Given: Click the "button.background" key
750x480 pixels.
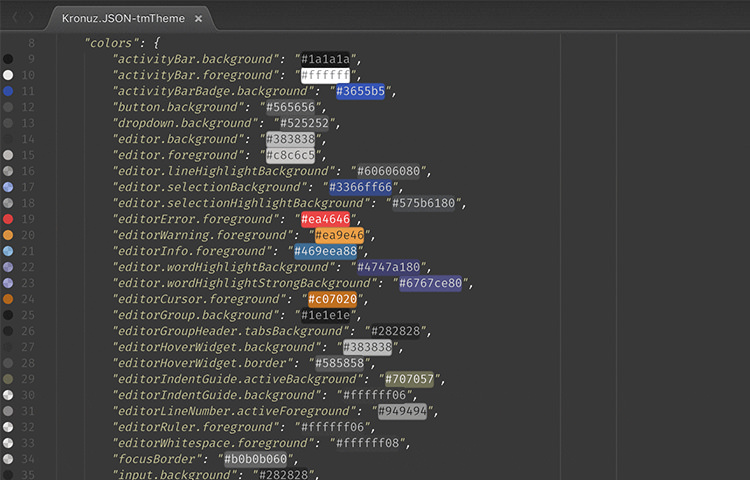Looking at the screenshot, I should (x=177, y=107).
